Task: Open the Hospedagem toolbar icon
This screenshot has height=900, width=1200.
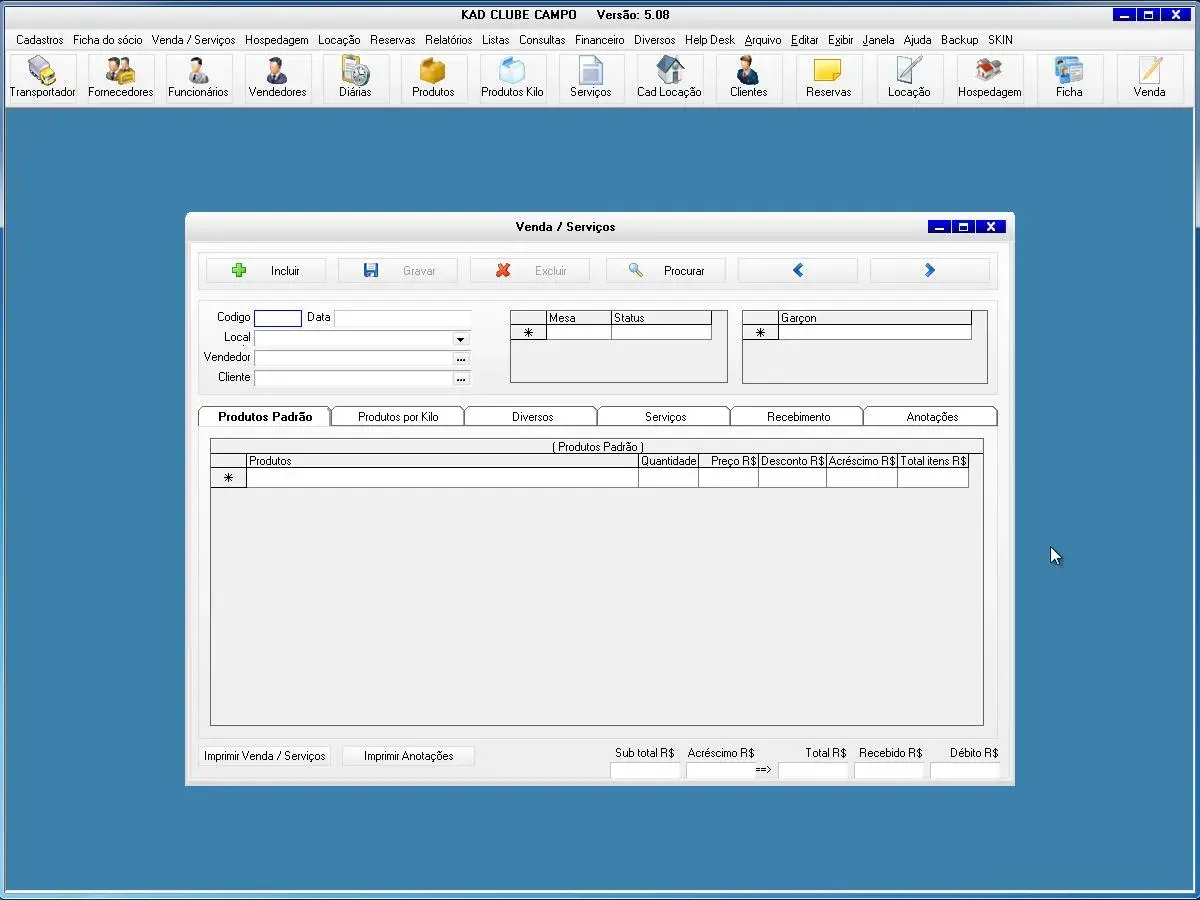Action: [989, 72]
